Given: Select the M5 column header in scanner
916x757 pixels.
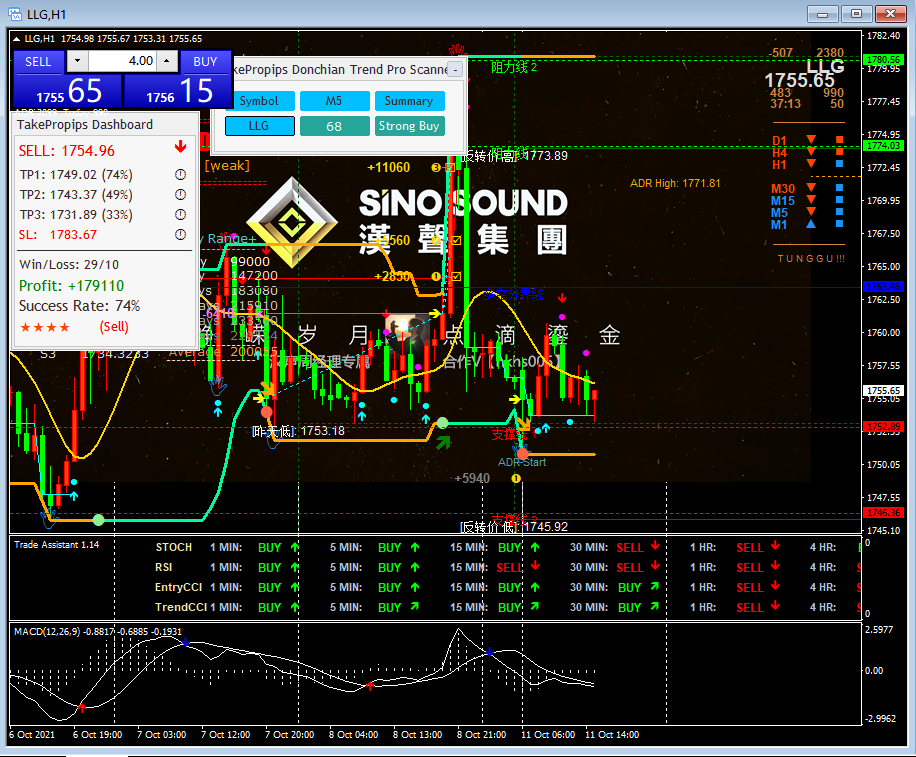Looking at the screenshot, I should 334,100.
